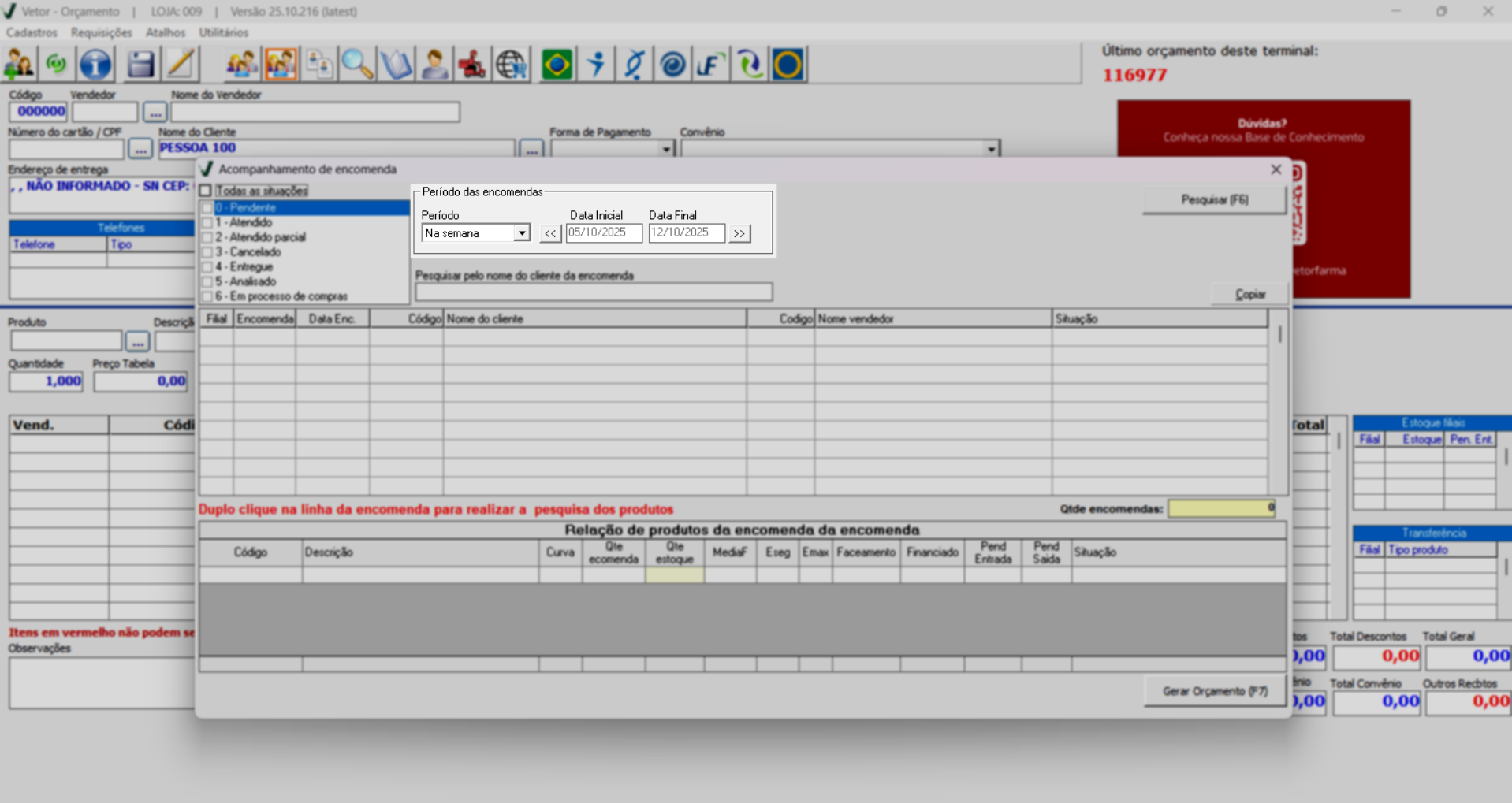Open the Período dropdown showing 'Na semana'
Screen dimensions: 1512x803
521,233
